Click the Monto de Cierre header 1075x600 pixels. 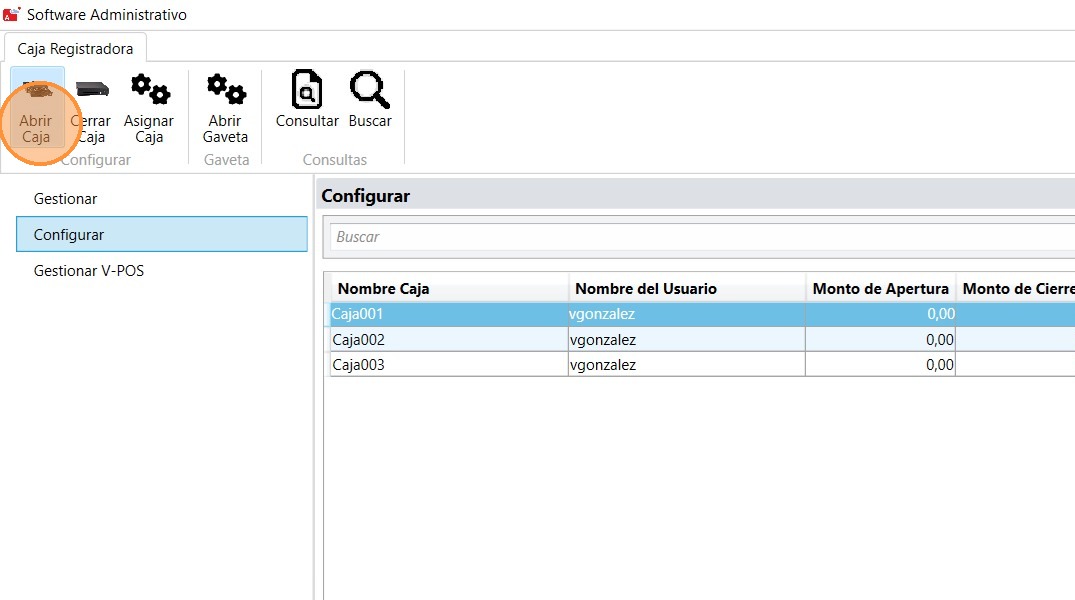(1015, 289)
